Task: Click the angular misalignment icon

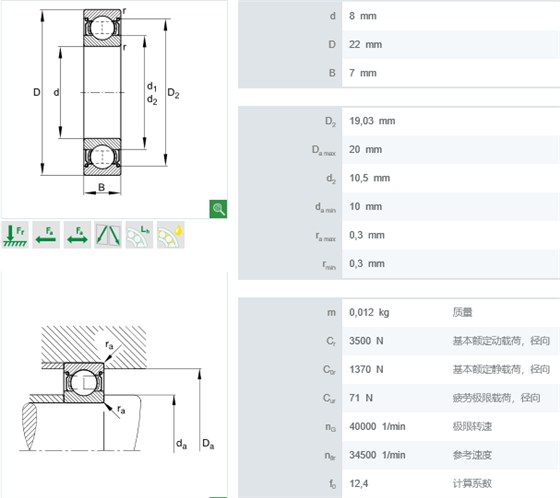Action: click(108, 235)
